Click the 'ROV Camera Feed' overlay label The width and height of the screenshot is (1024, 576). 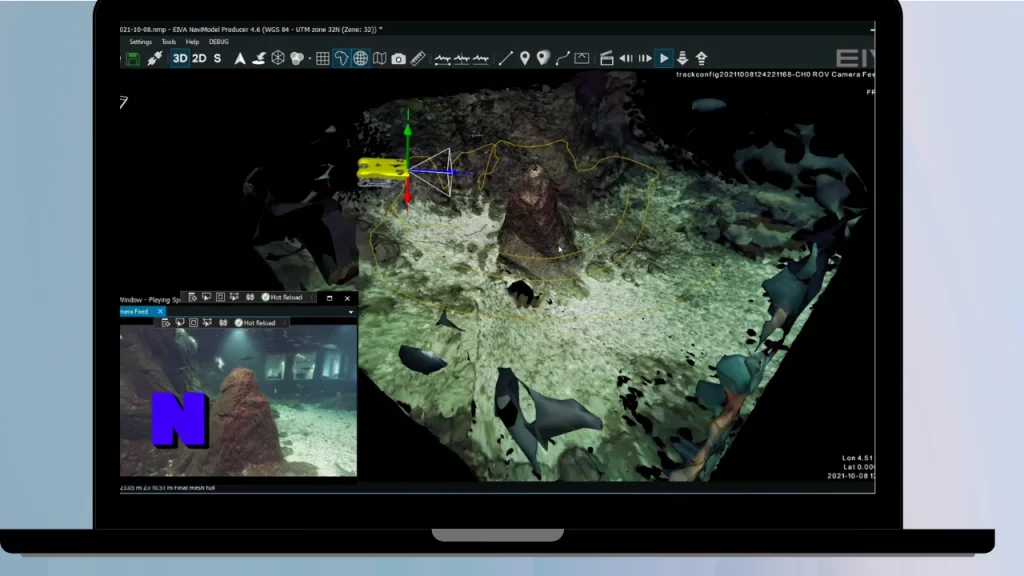coord(842,74)
